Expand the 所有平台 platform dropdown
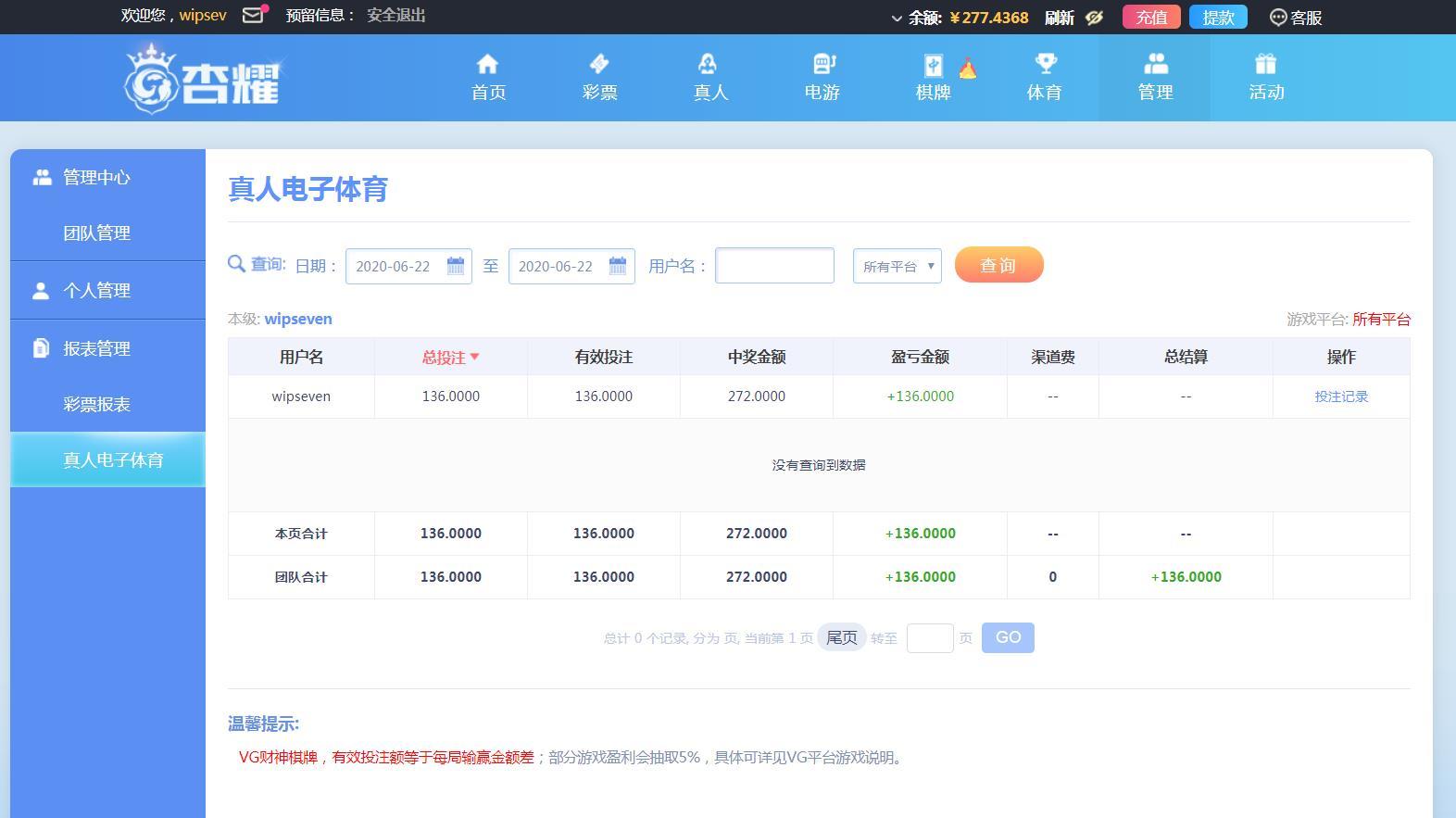The width and height of the screenshot is (1456, 818). [x=897, y=266]
